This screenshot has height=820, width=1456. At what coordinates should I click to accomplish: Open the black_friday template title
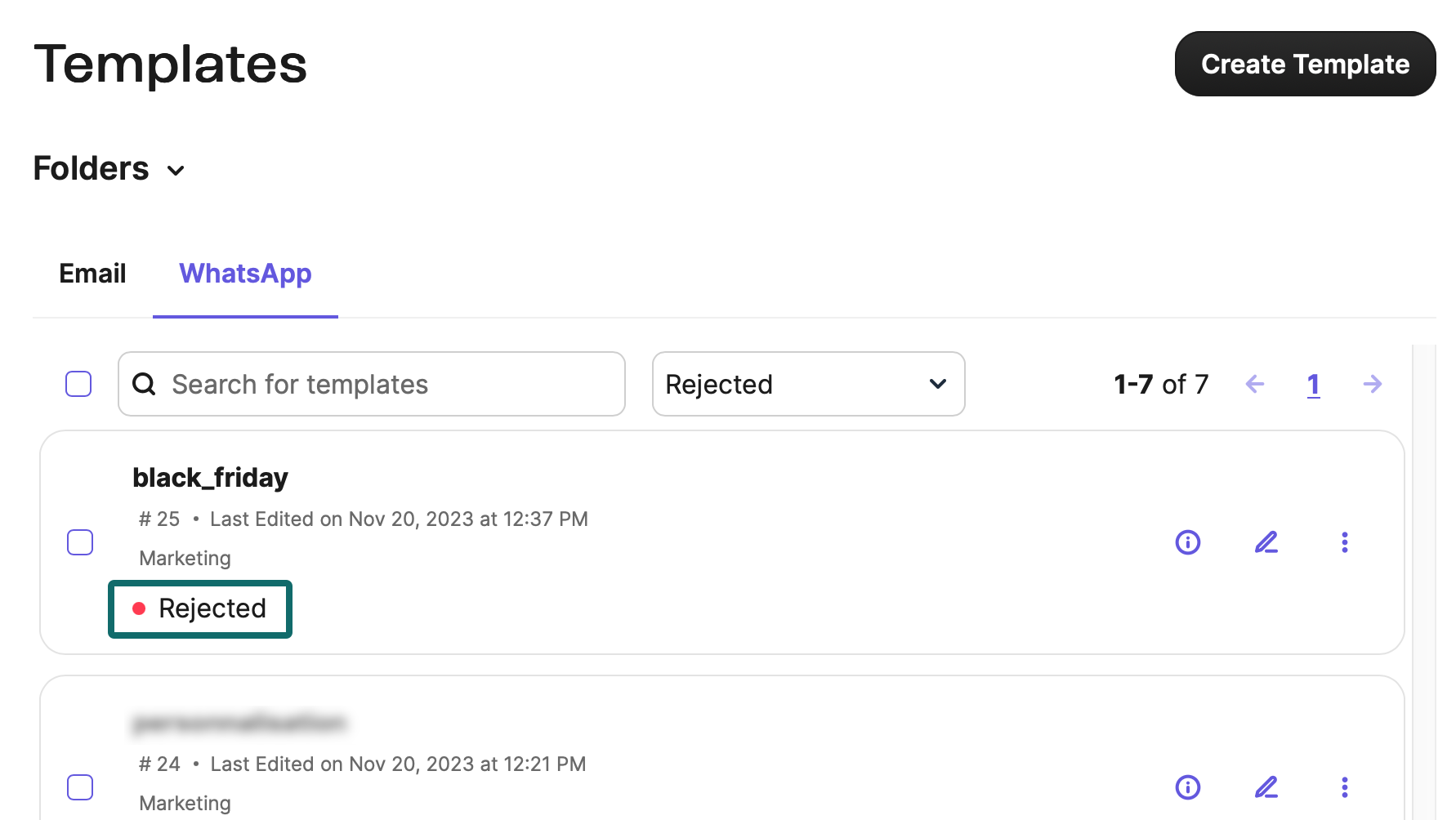tap(210, 478)
